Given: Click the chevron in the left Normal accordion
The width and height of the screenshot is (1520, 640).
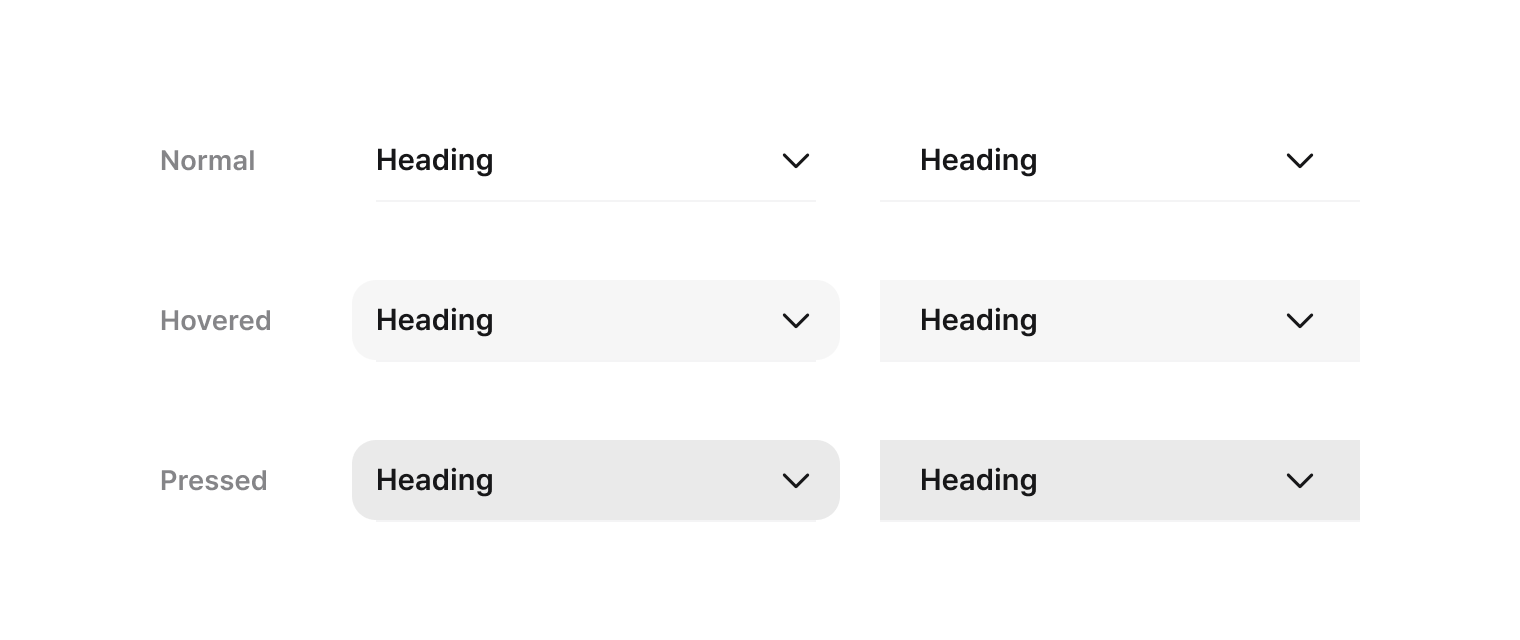Looking at the screenshot, I should coord(796,161).
